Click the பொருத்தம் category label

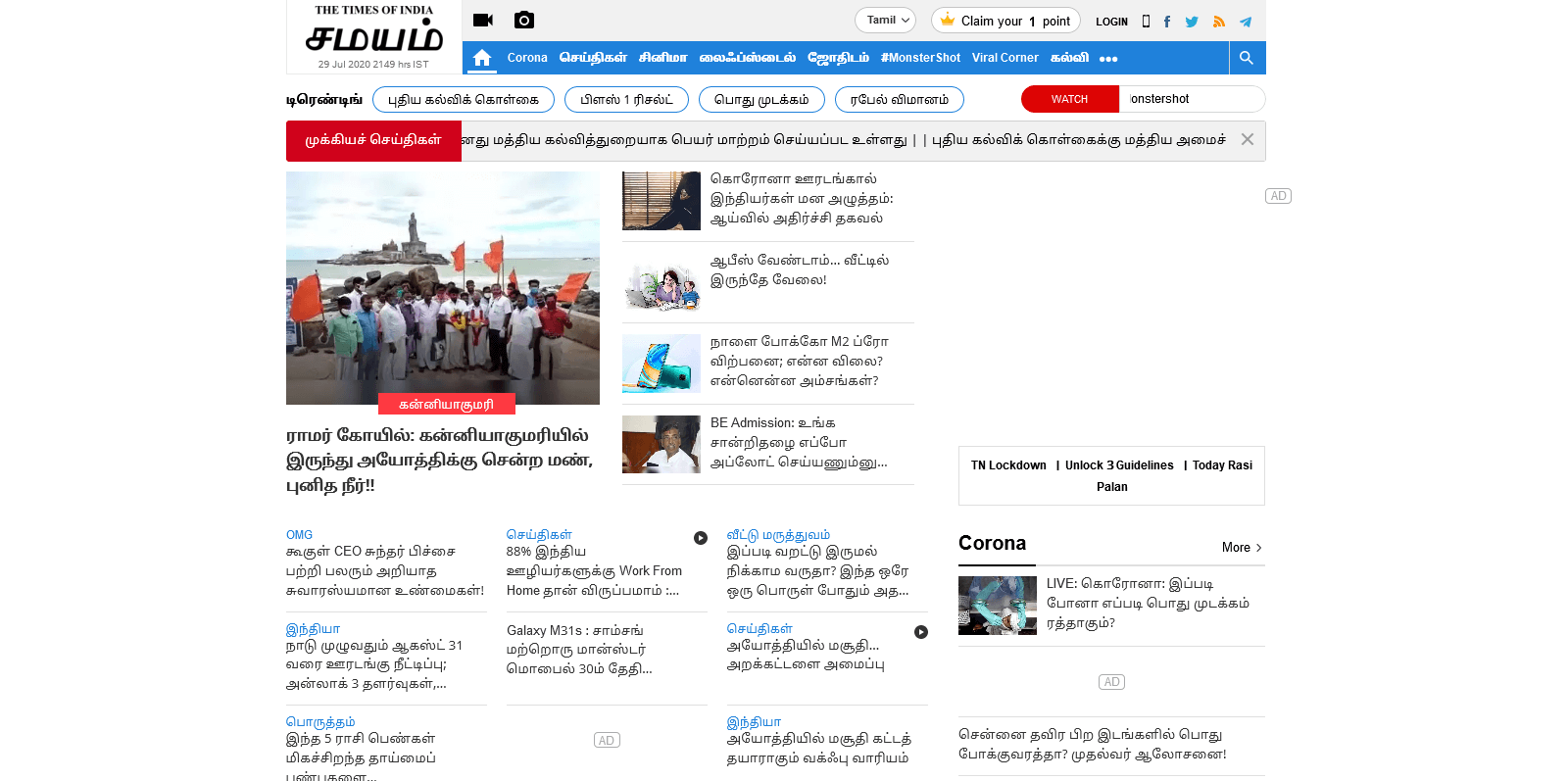point(320,722)
